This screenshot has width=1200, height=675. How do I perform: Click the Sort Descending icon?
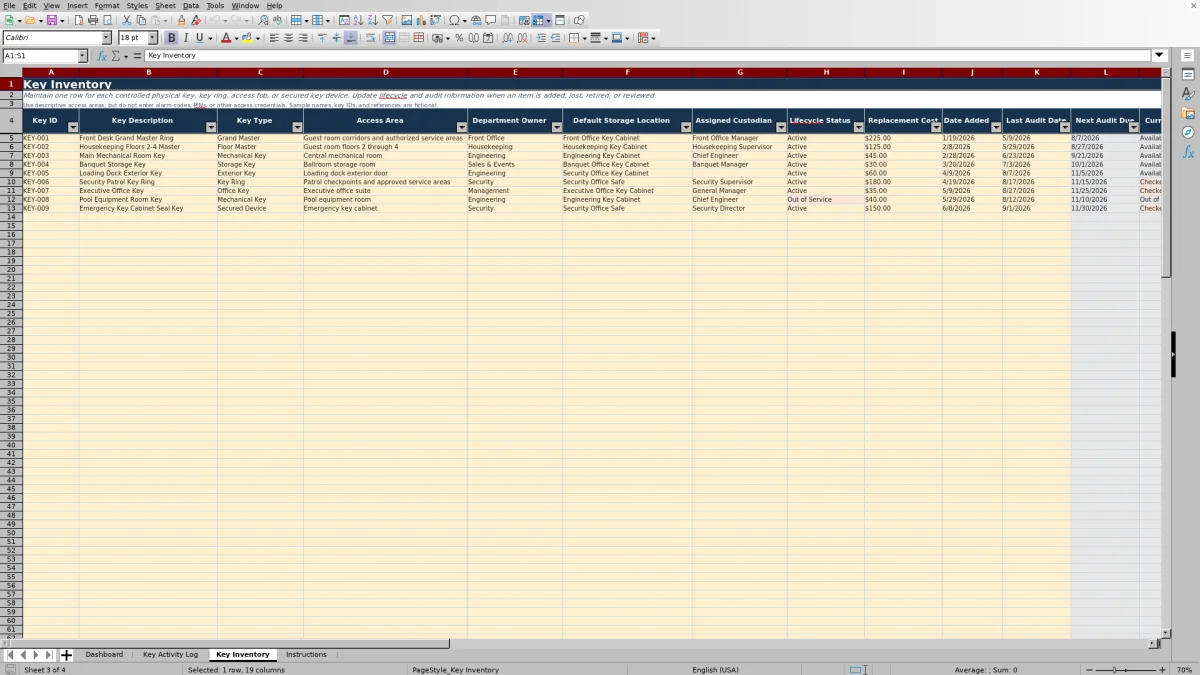click(372, 20)
